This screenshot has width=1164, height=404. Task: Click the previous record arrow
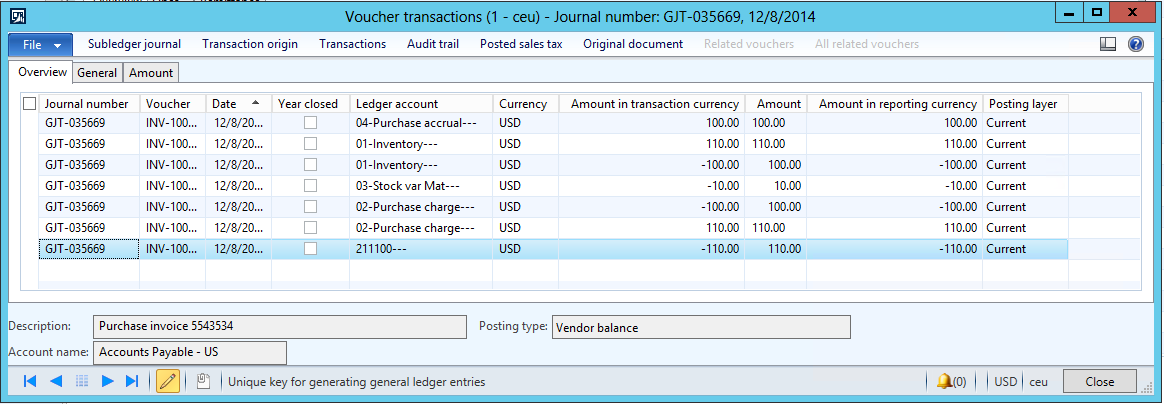[56, 381]
